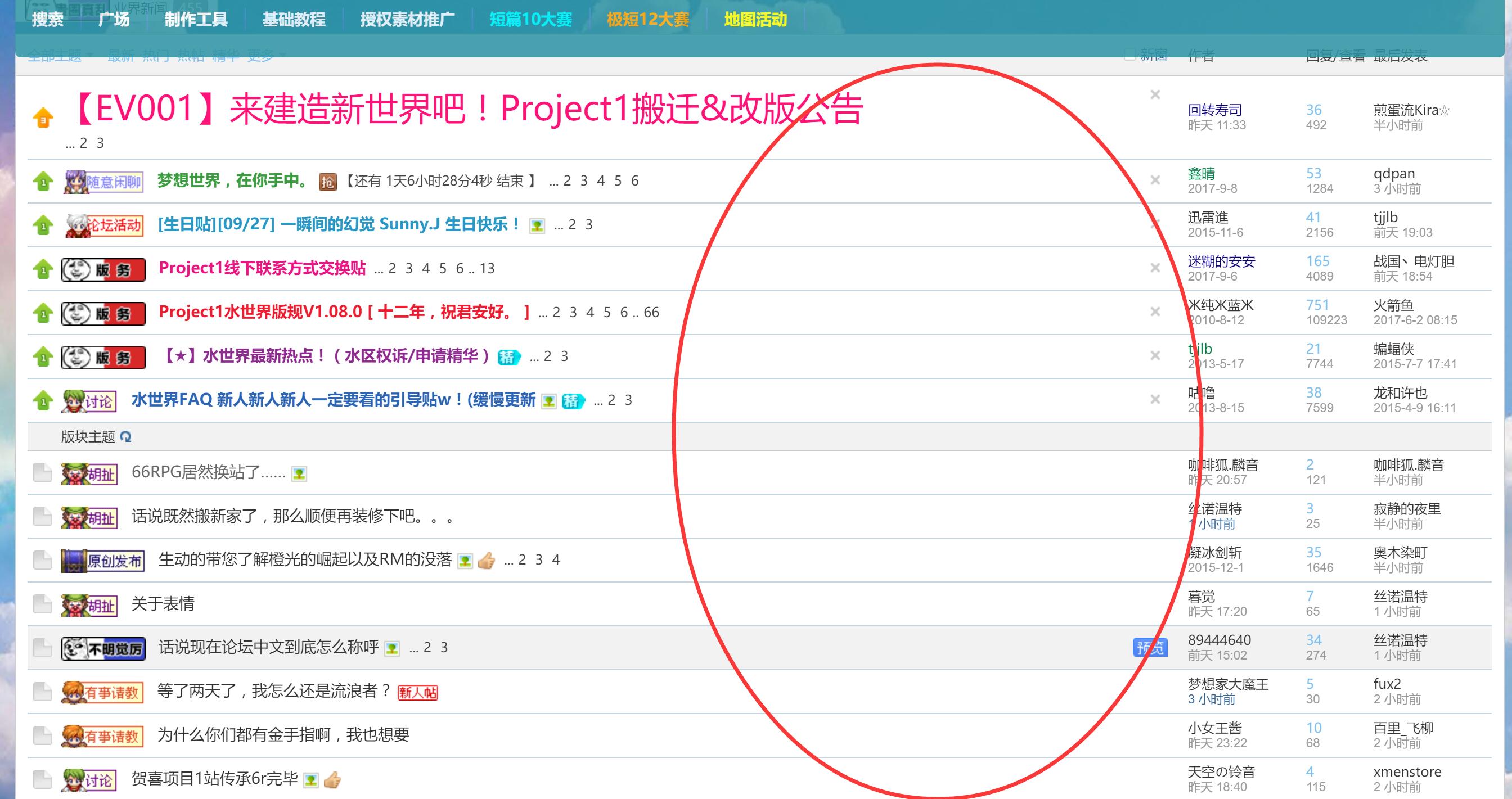Hide 梦想世界 sticky row with its X
The height and width of the screenshot is (799, 1512).
pyautogui.click(x=1155, y=180)
